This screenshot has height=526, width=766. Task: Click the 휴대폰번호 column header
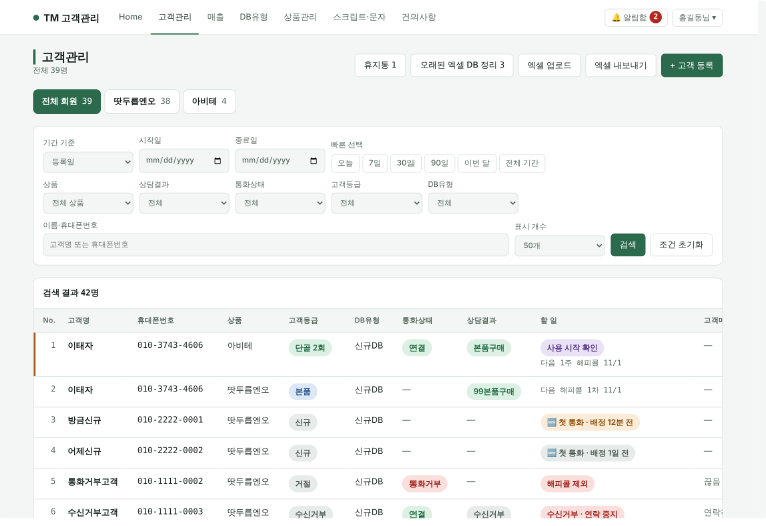click(x=155, y=320)
